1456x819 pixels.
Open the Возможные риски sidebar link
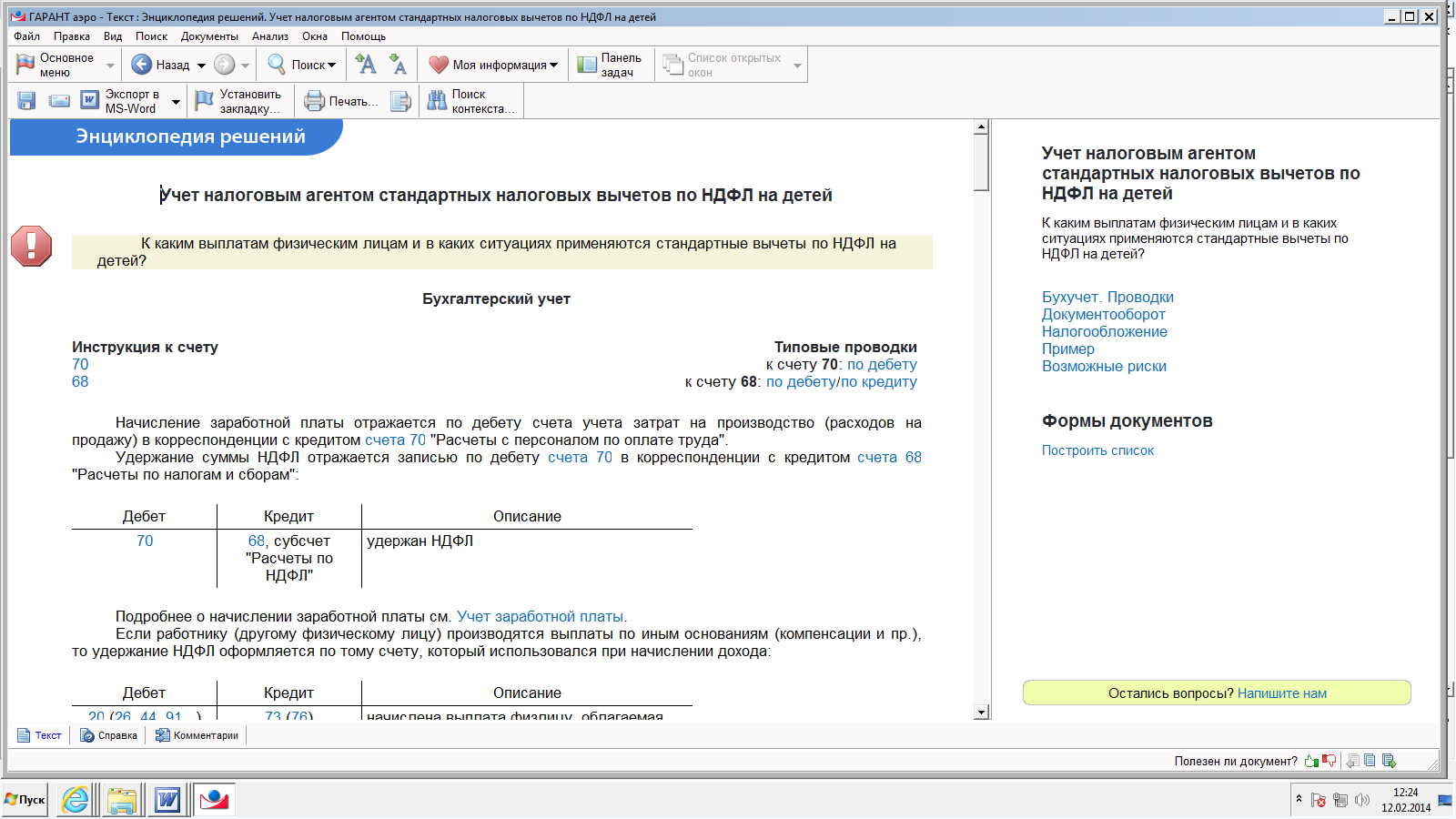coord(1104,366)
